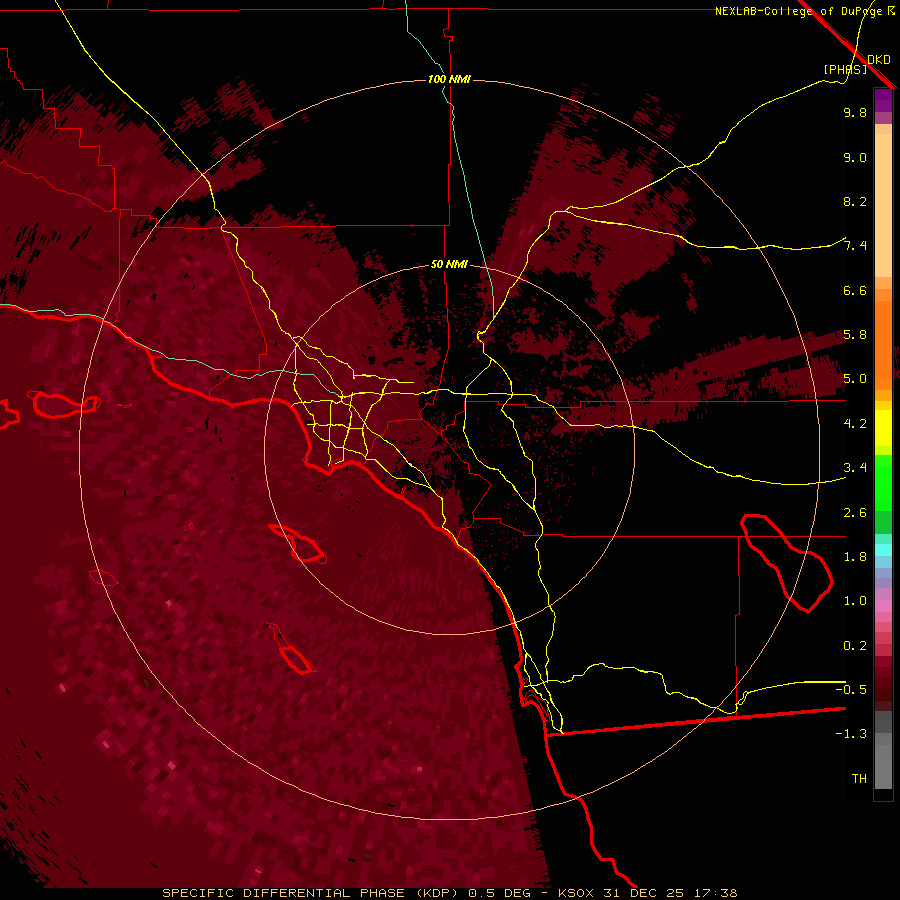
Task: Click the 9.8 scale value label
Action: tap(855, 112)
